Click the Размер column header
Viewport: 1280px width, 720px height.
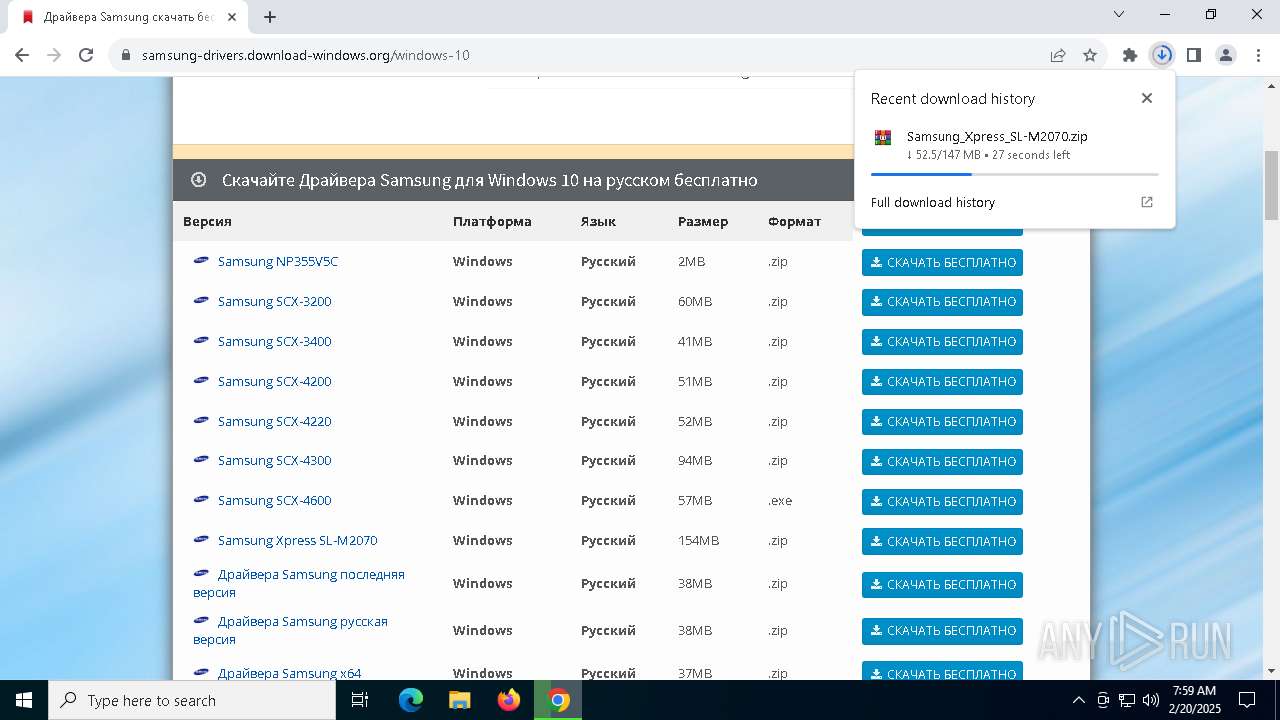703,221
